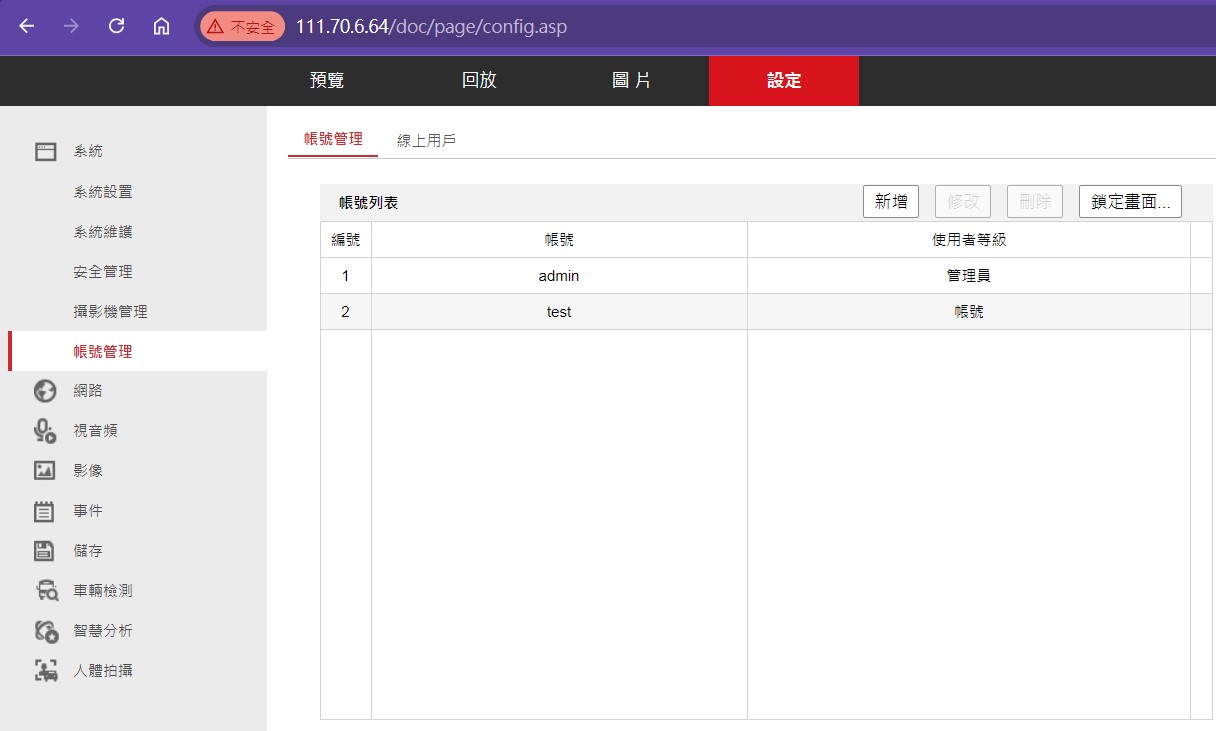Select the 帳號管理 sub-tab
Image resolution: width=1216 pixels, height=731 pixels.
(x=333, y=140)
